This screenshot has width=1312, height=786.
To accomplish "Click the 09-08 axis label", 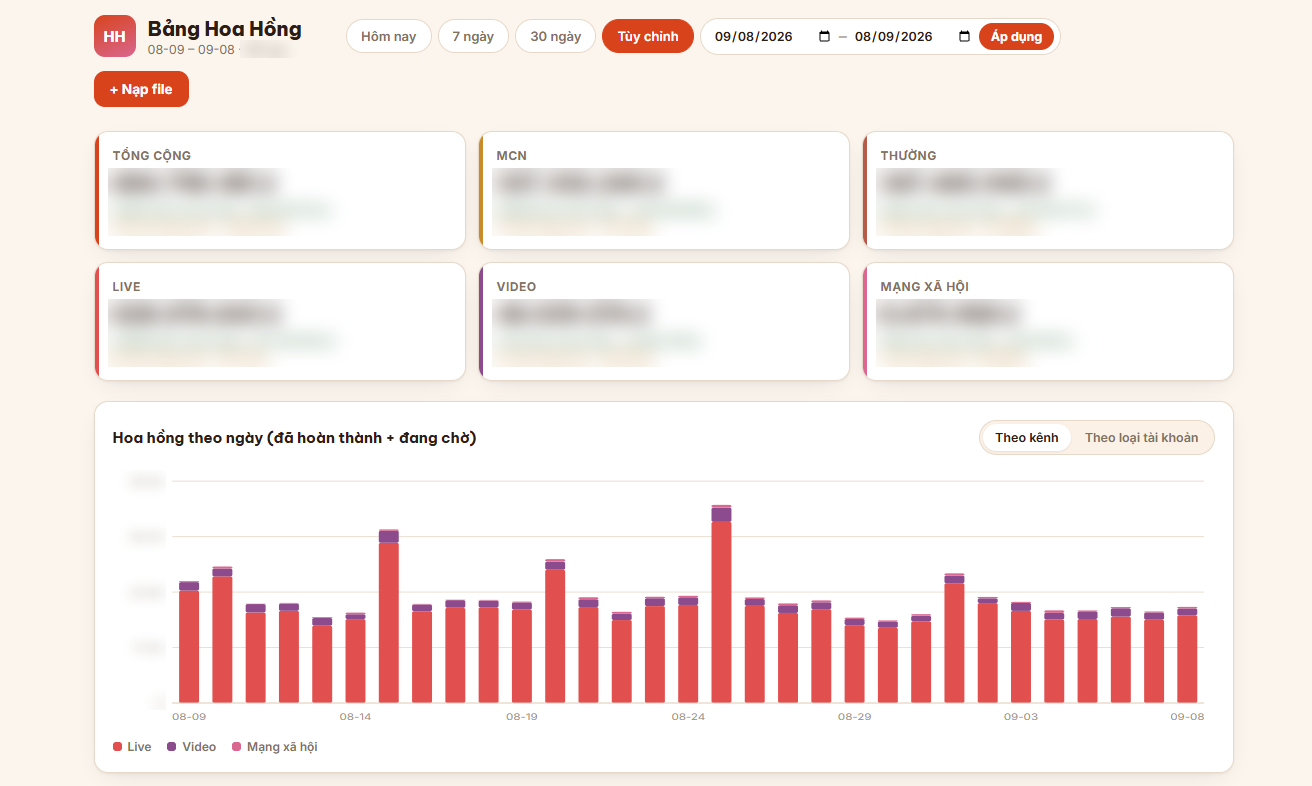I will pyautogui.click(x=1187, y=717).
